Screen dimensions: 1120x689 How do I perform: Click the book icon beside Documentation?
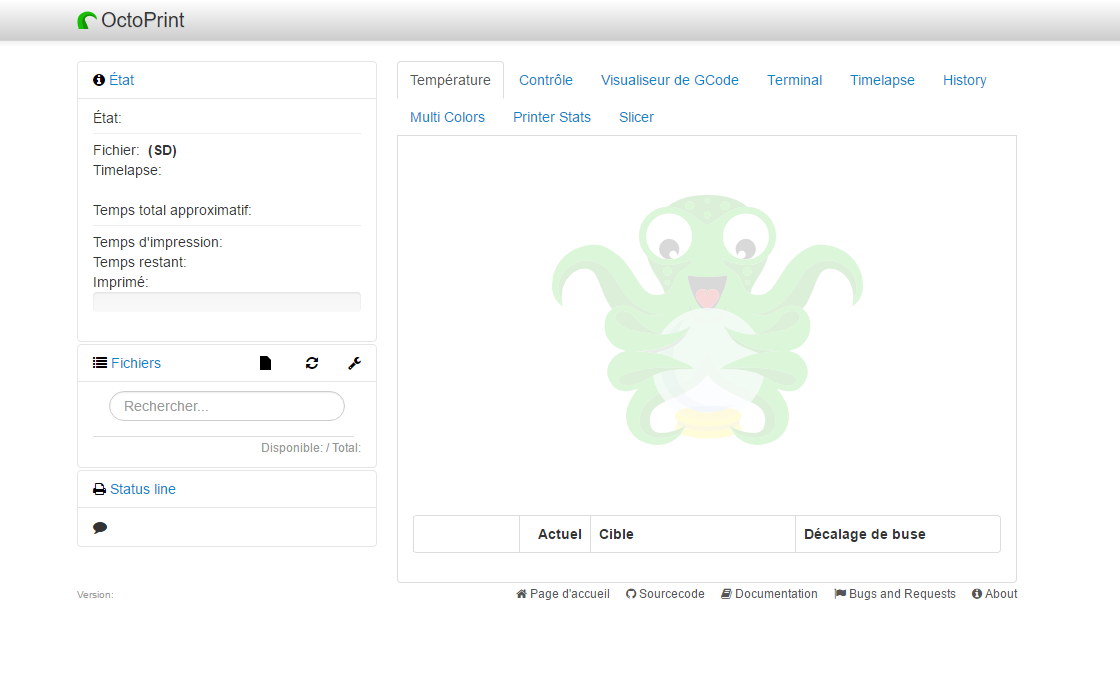click(x=726, y=594)
